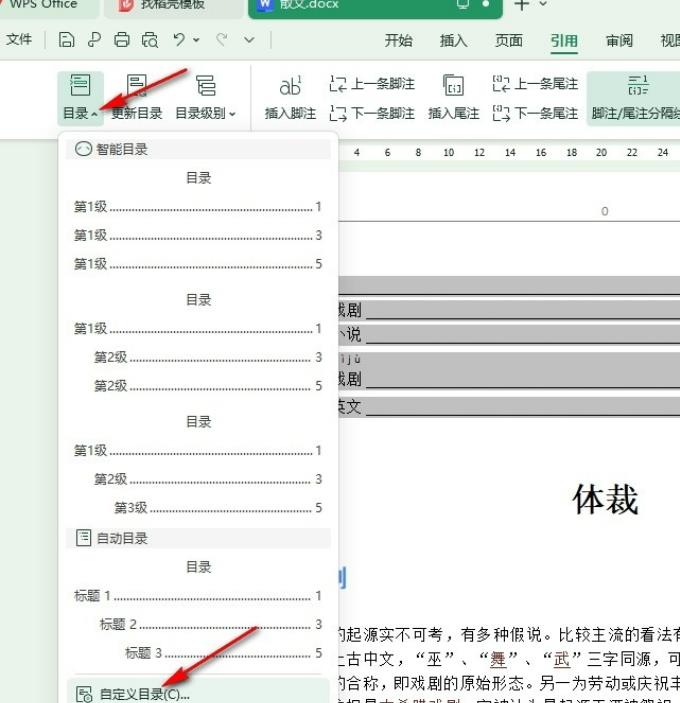Screen dimensions: 680x703
Task: Choose the 标题 1/2/3 automatic TOC style
Action: click(198, 611)
